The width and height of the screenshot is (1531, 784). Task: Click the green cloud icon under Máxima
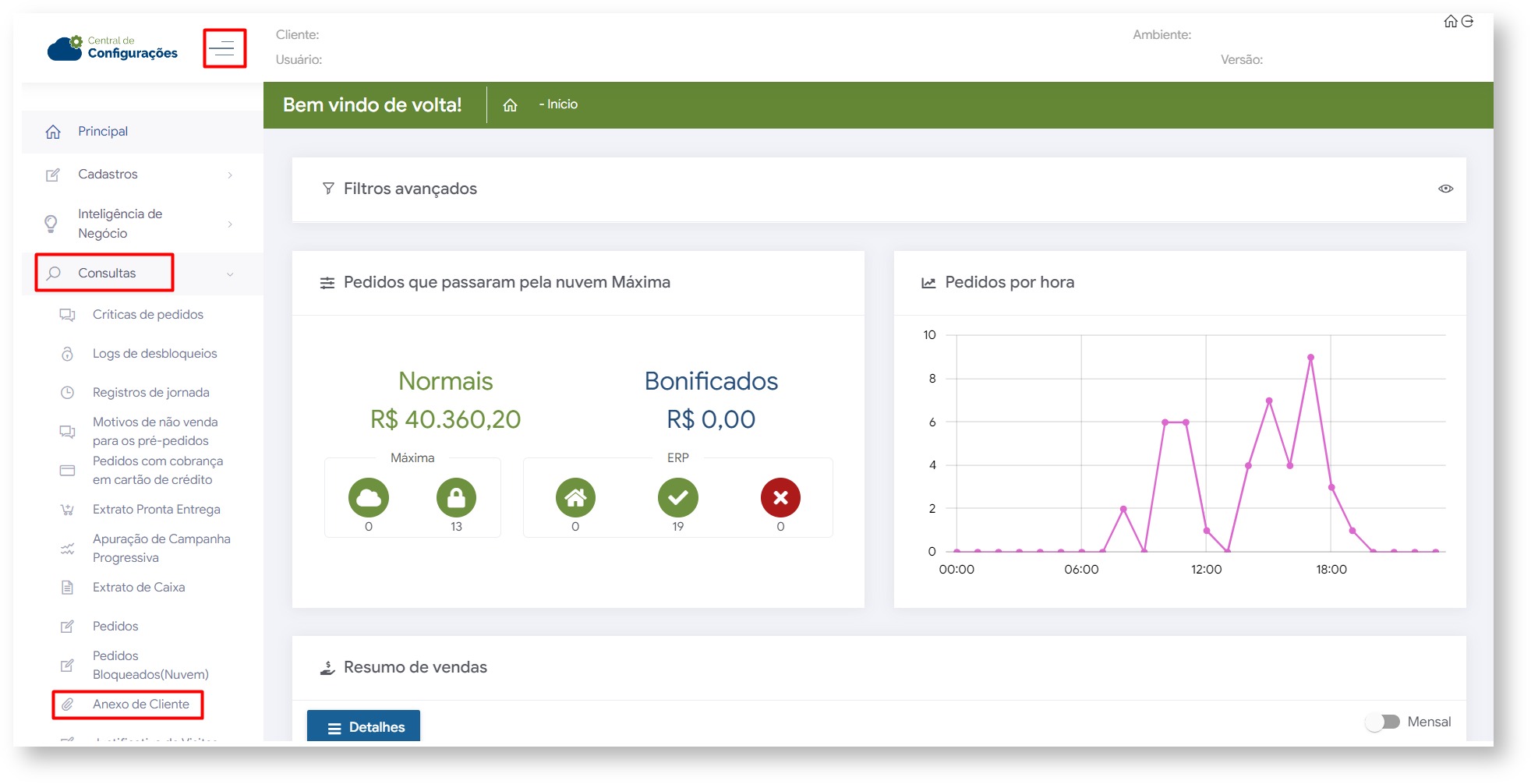pyautogui.click(x=369, y=498)
